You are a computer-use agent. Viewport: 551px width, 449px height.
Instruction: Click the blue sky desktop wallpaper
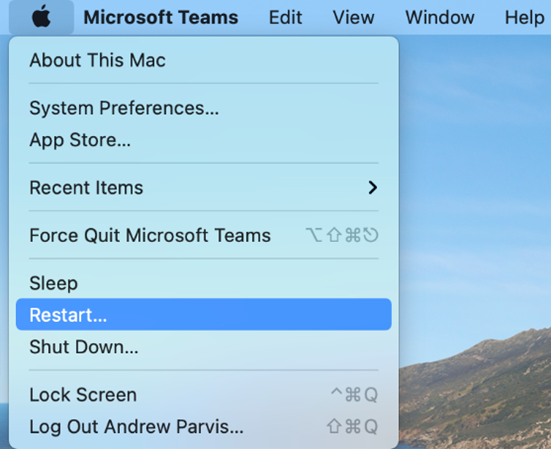click(474, 176)
